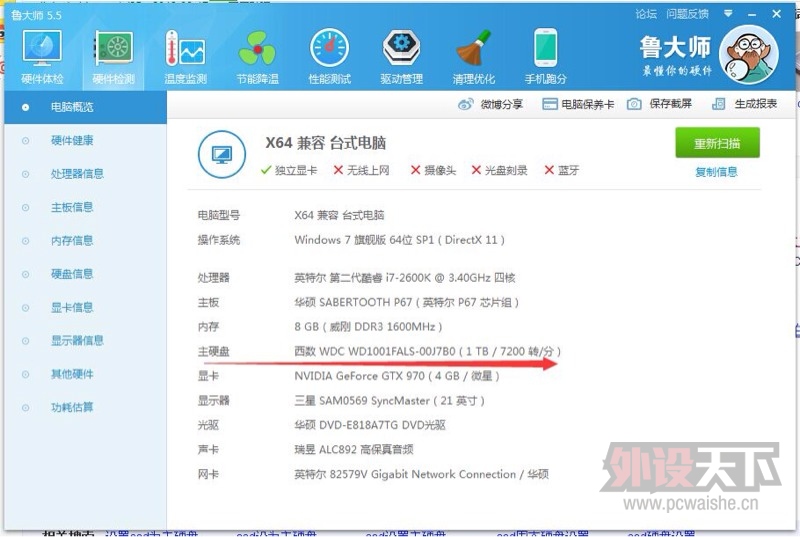Screen dimensions: 800x537
Task: Open the 问题反馈 feedback link
Action: (687, 14)
